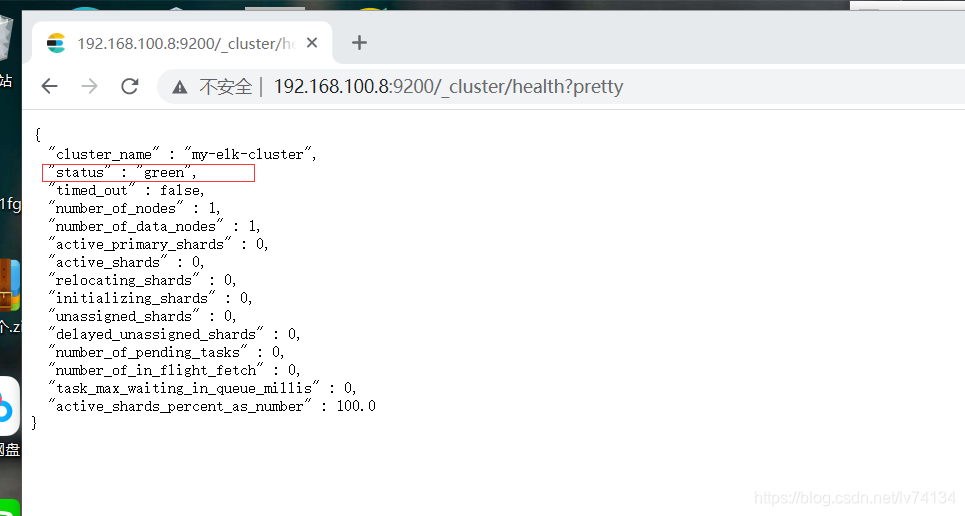Select the 192.168.100.8:9200/_cluster tab
Image resolution: width=965 pixels, height=516 pixels.
coord(182,42)
